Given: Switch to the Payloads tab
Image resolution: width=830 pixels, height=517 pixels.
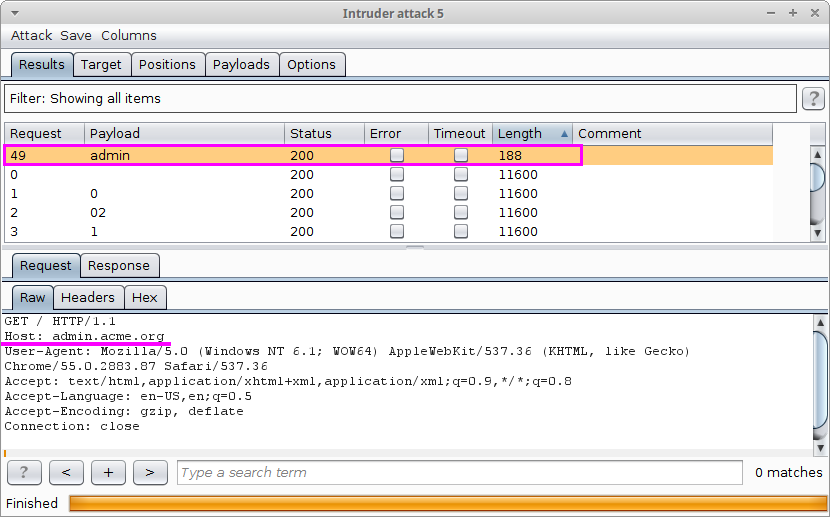Looking at the screenshot, I should pyautogui.click(x=241, y=65).
